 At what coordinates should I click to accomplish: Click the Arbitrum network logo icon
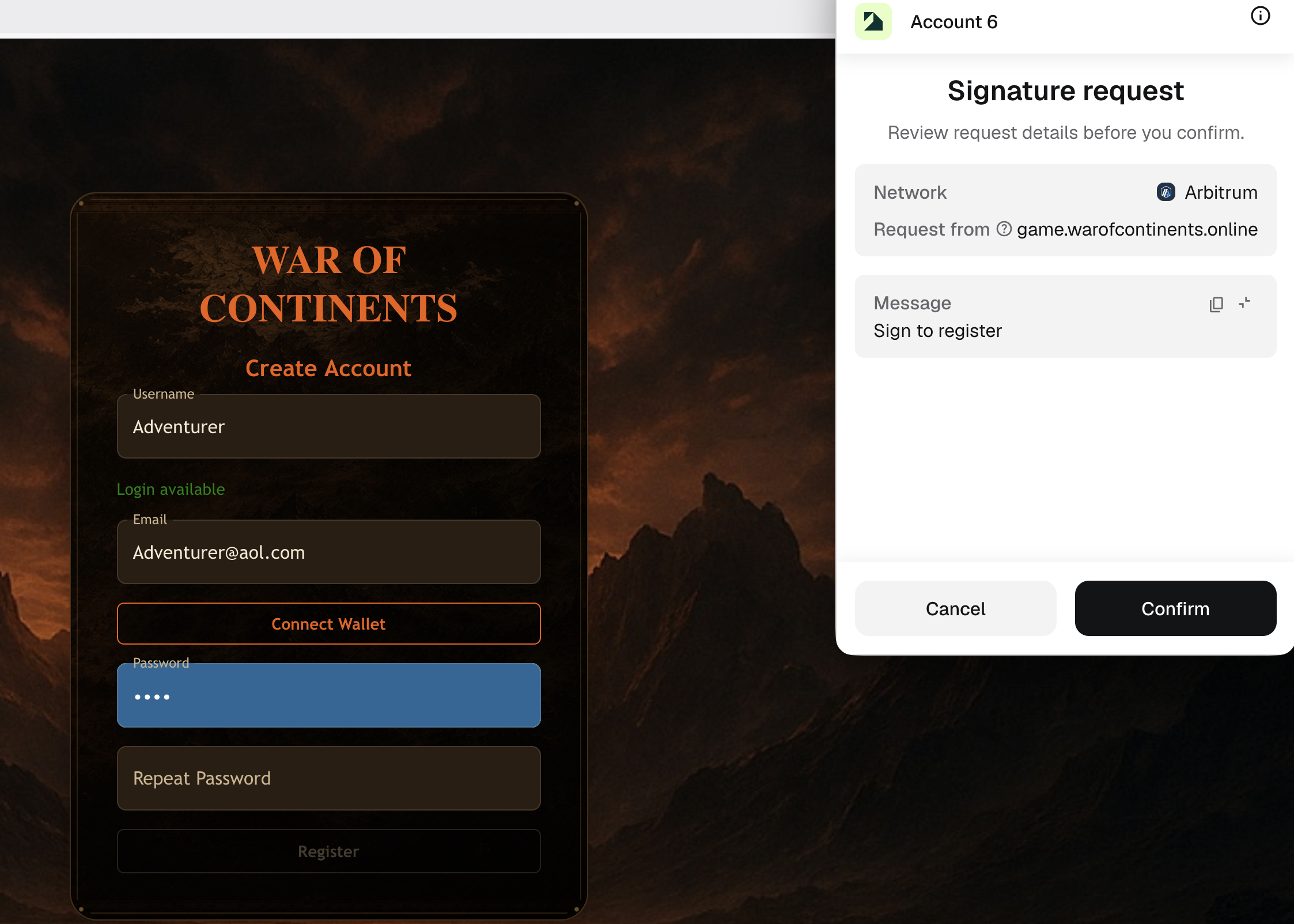coord(1166,192)
